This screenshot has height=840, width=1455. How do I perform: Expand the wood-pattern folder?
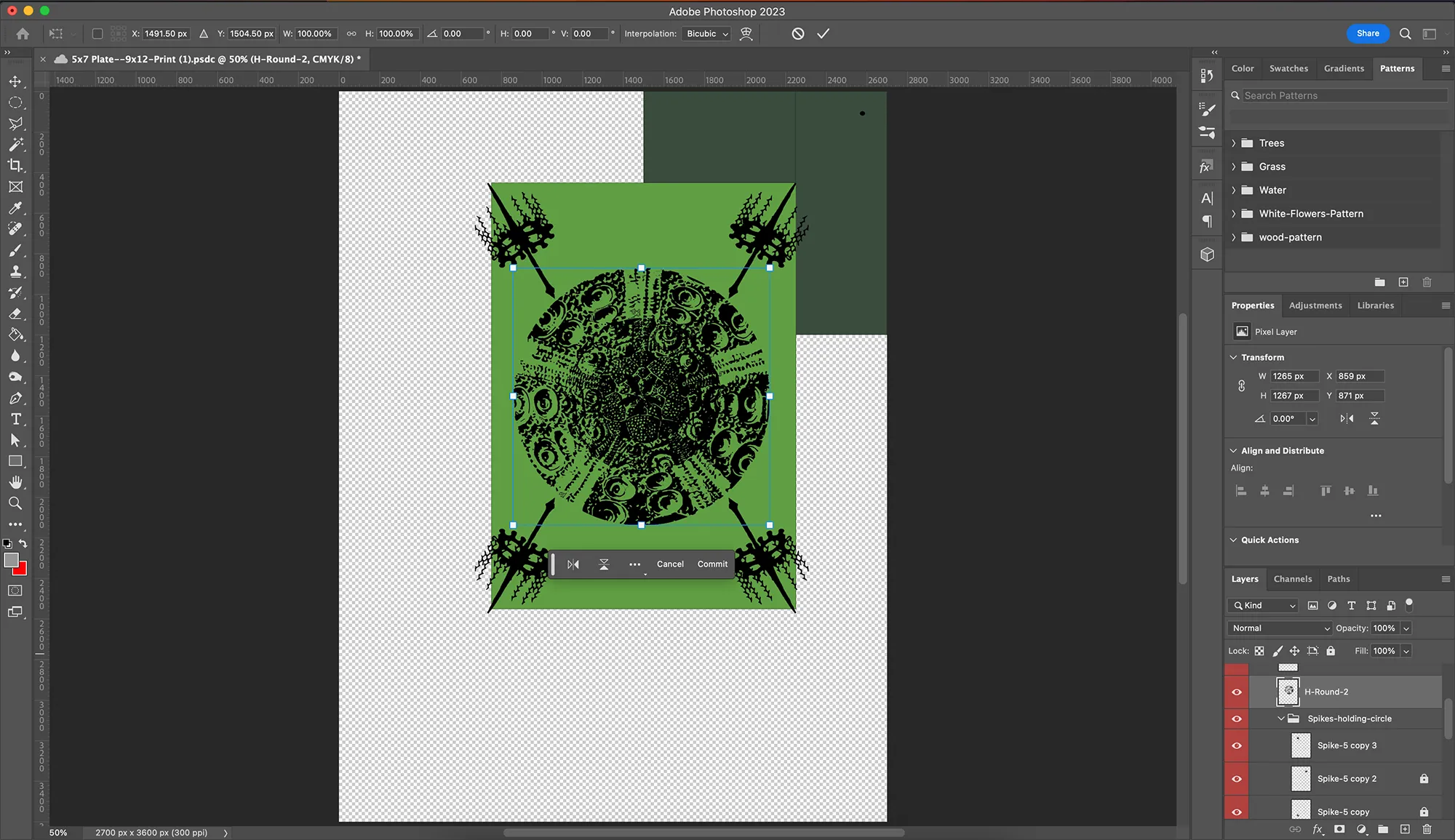1234,237
